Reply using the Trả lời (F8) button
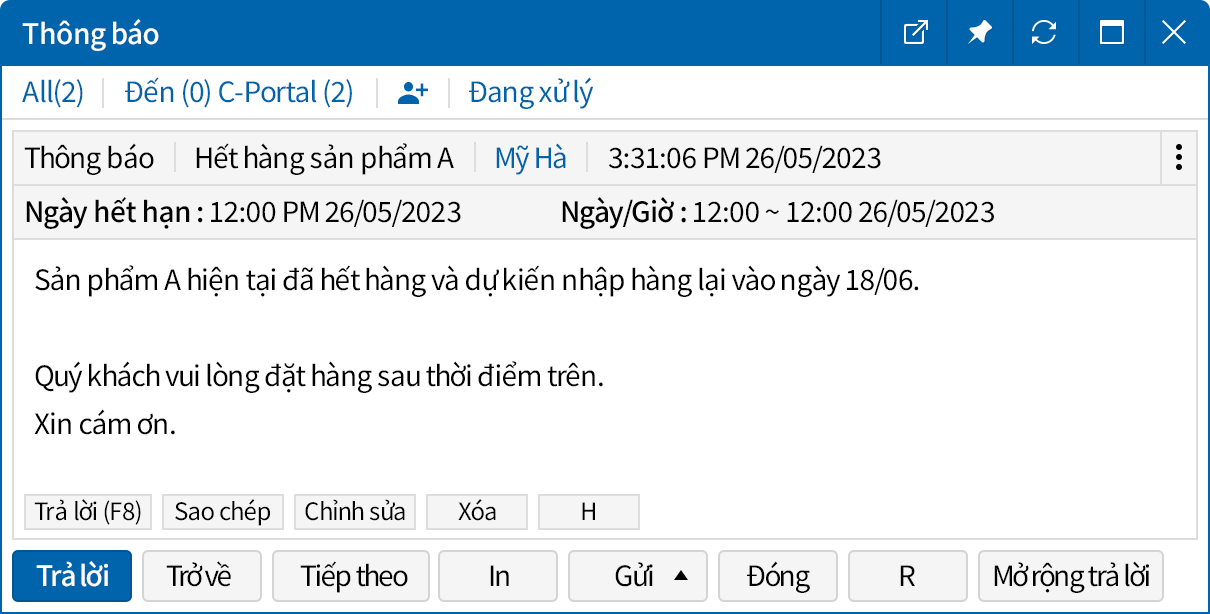 pyautogui.click(x=87, y=511)
